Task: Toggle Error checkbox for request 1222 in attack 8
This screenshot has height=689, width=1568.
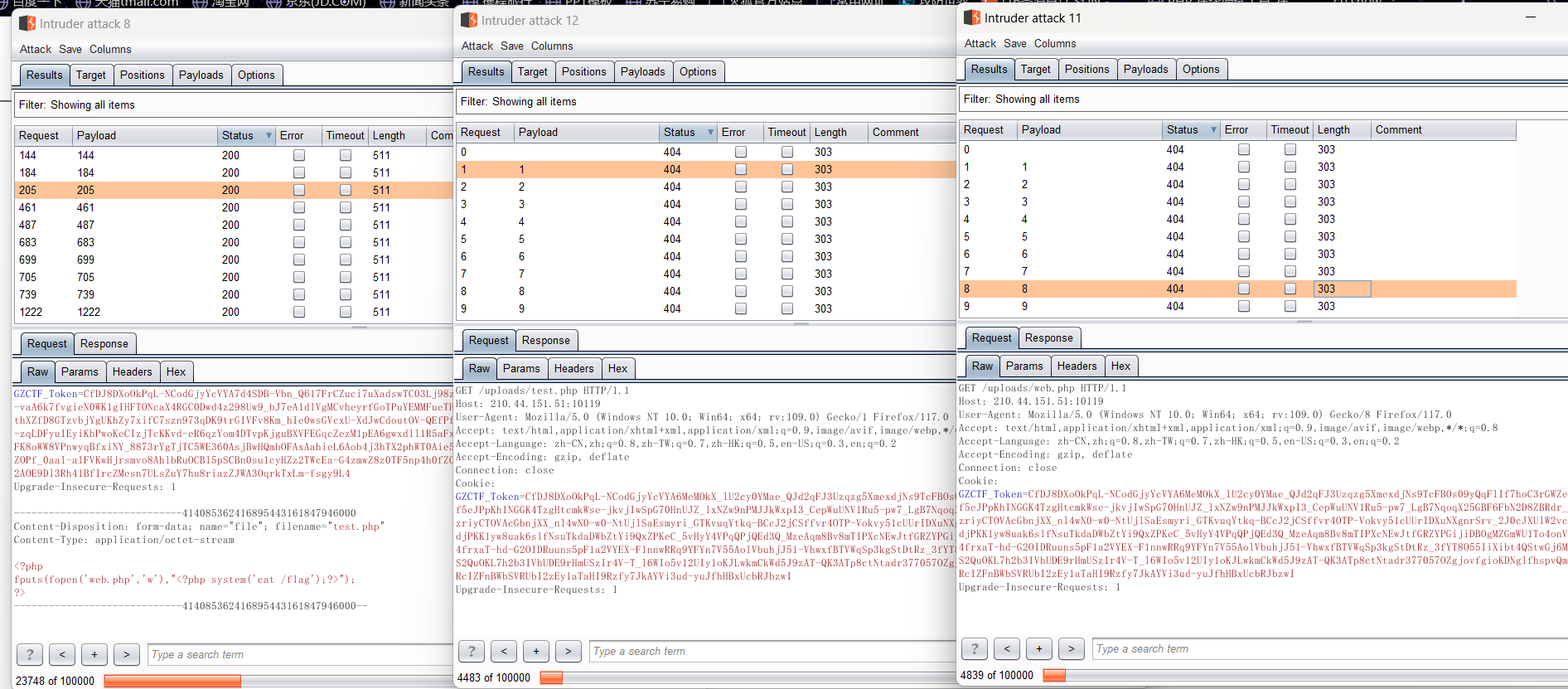Action: [299, 312]
